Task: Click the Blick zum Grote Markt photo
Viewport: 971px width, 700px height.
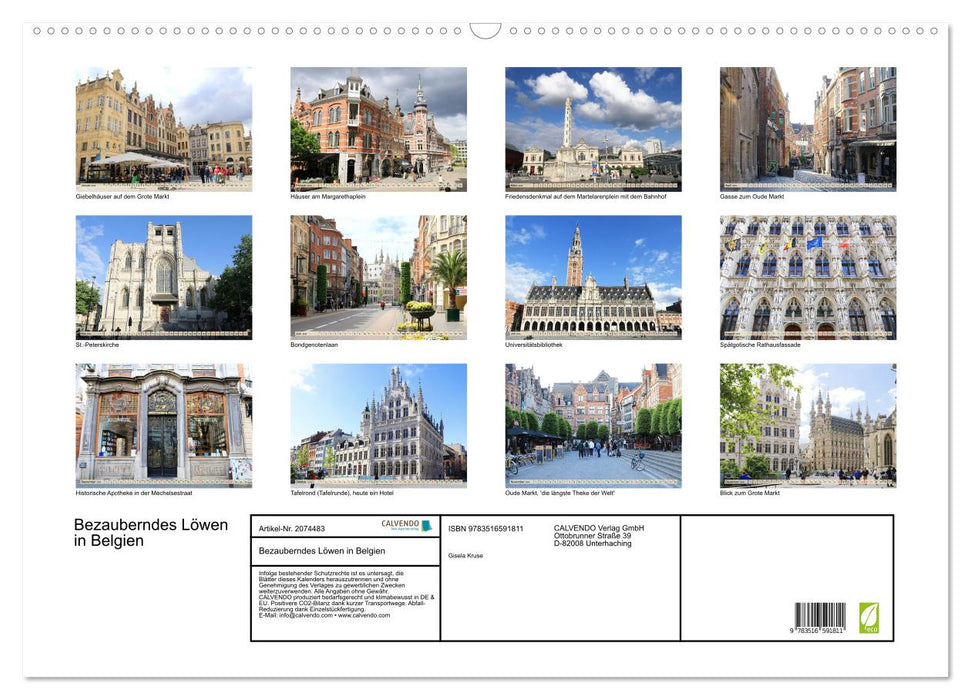Action: [x=807, y=425]
